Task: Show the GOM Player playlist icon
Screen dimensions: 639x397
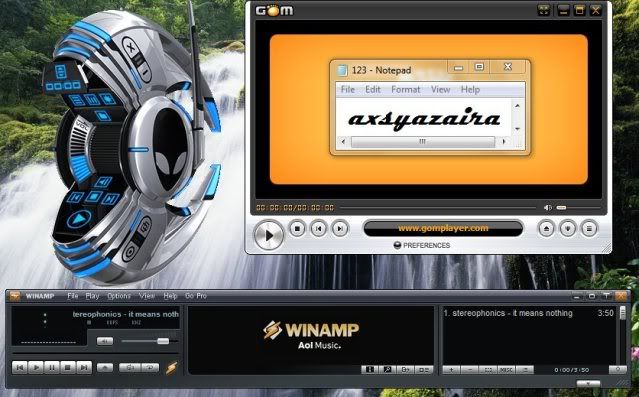Action: pyautogui.click(x=589, y=229)
